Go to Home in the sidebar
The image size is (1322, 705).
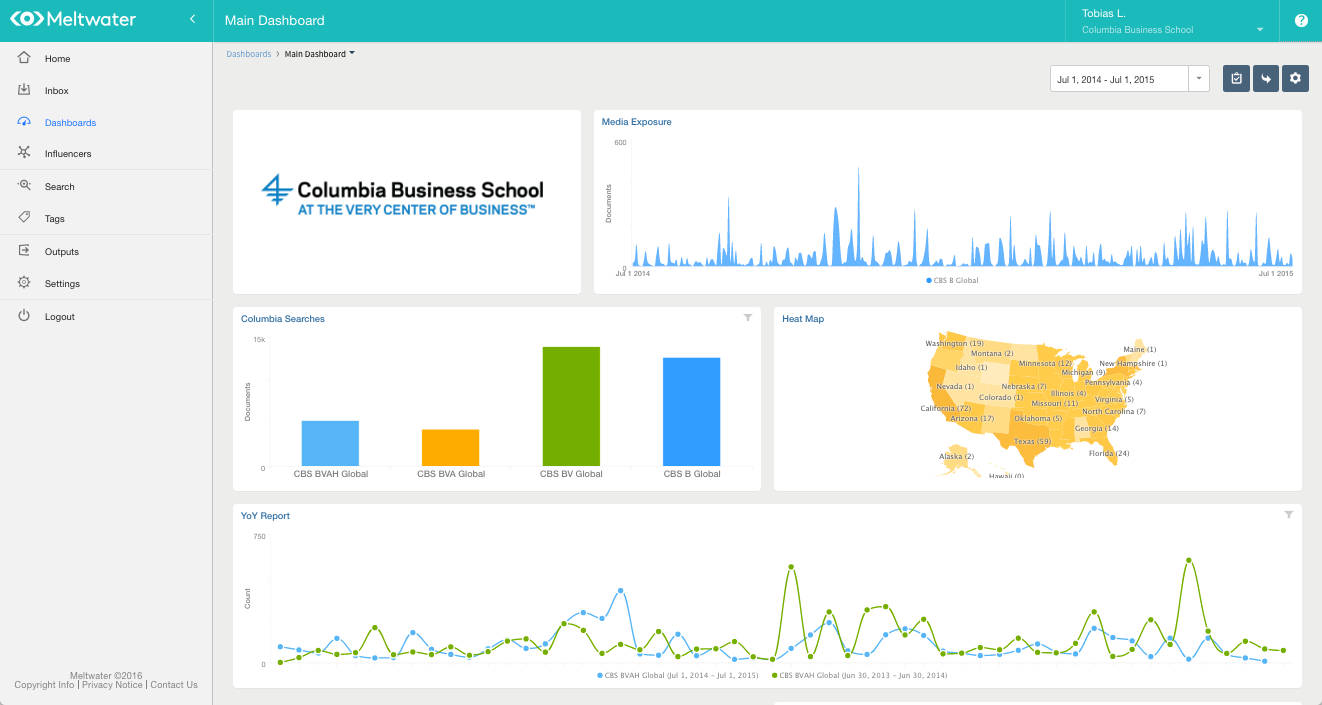tap(57, 58)
